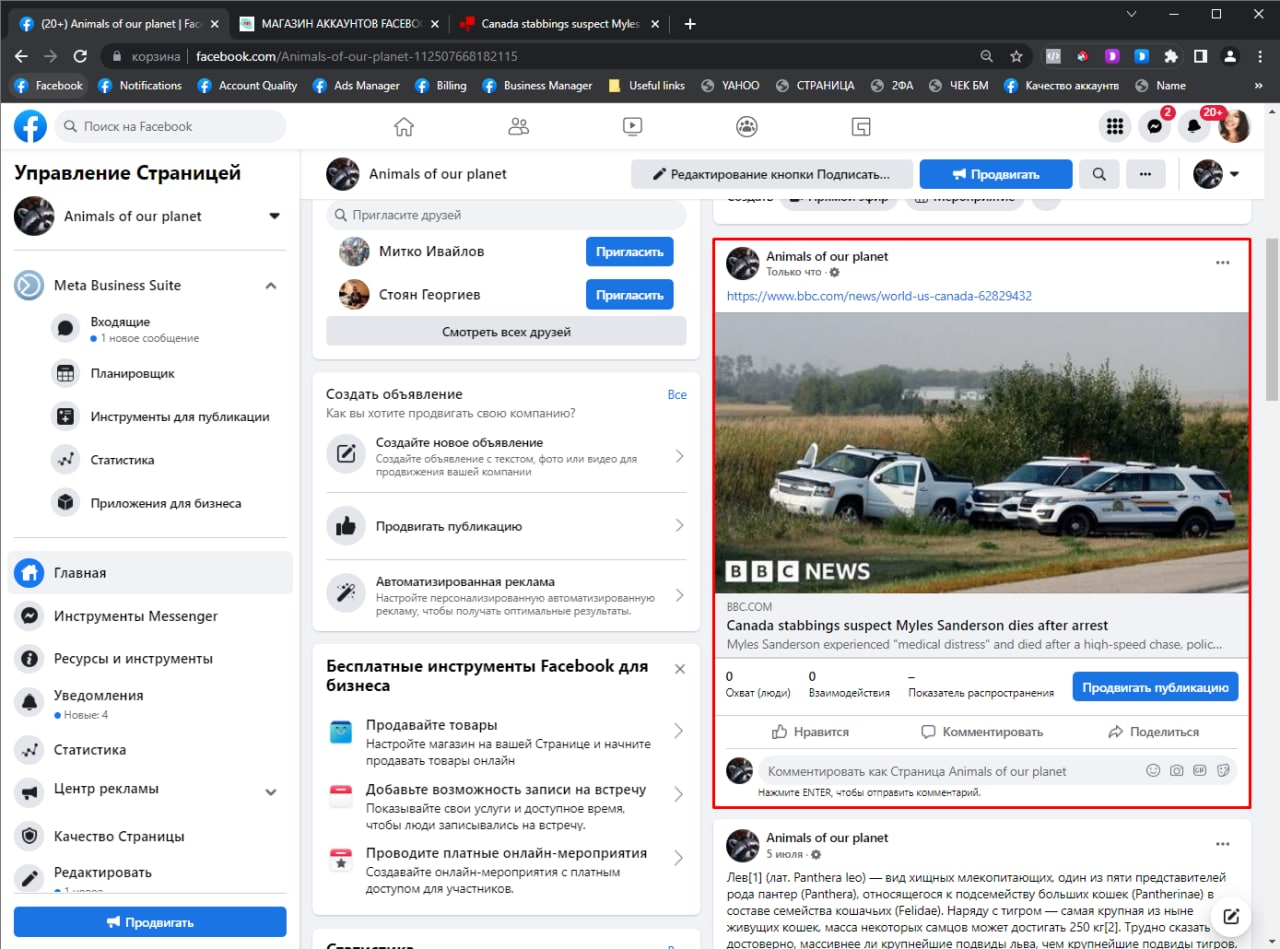1280x949 pixels.
Task: Open Gaming icon in top navigation
Action: click(861, 126)
